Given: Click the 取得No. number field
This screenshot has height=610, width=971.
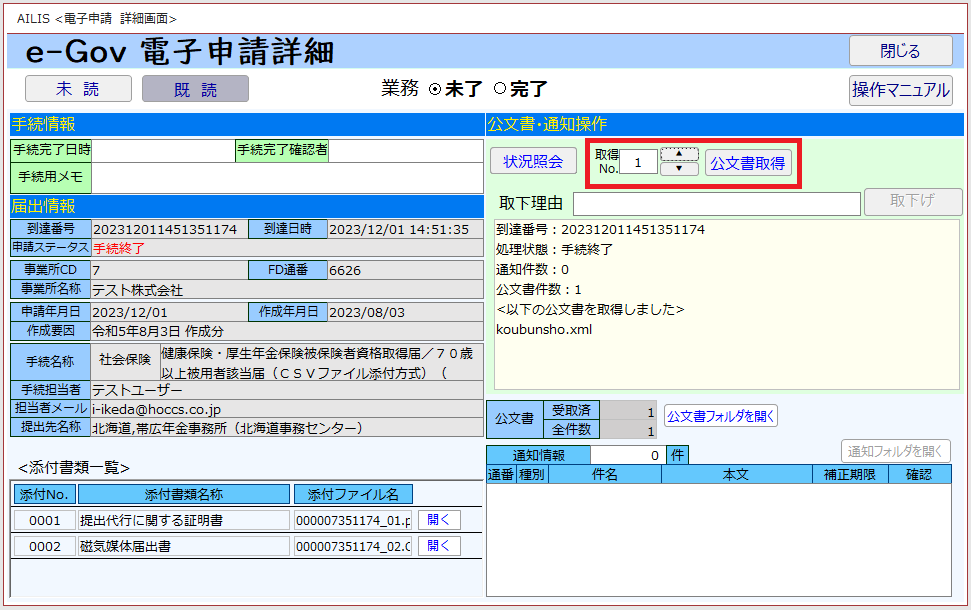Looking at the screenshot, I should 638,162.
